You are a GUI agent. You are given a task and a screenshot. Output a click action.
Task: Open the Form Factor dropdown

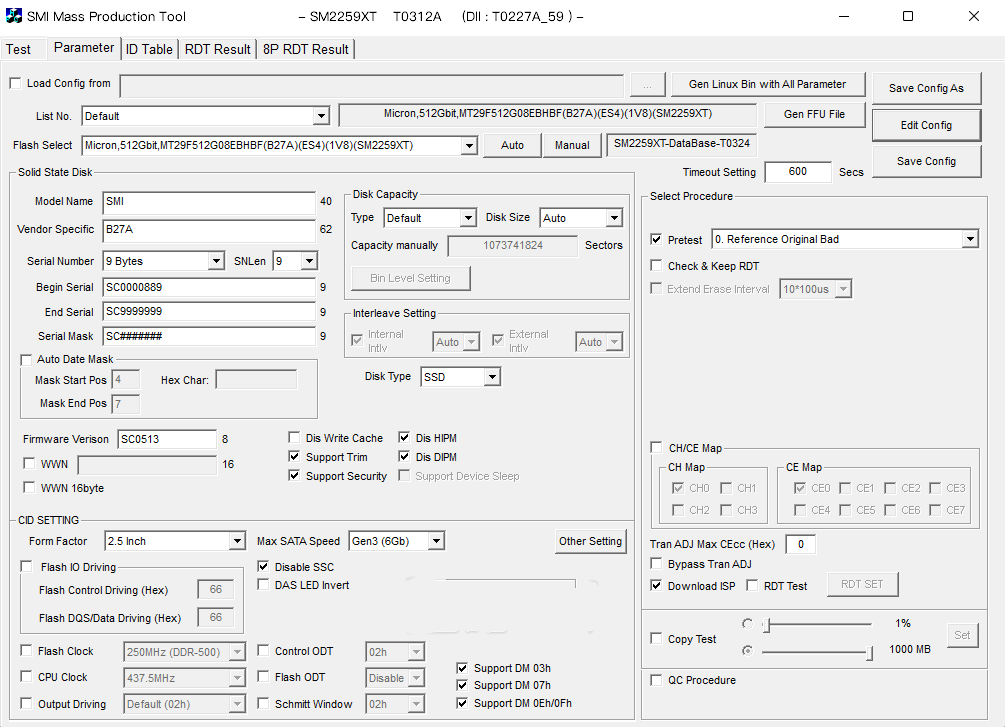[237, 541]
